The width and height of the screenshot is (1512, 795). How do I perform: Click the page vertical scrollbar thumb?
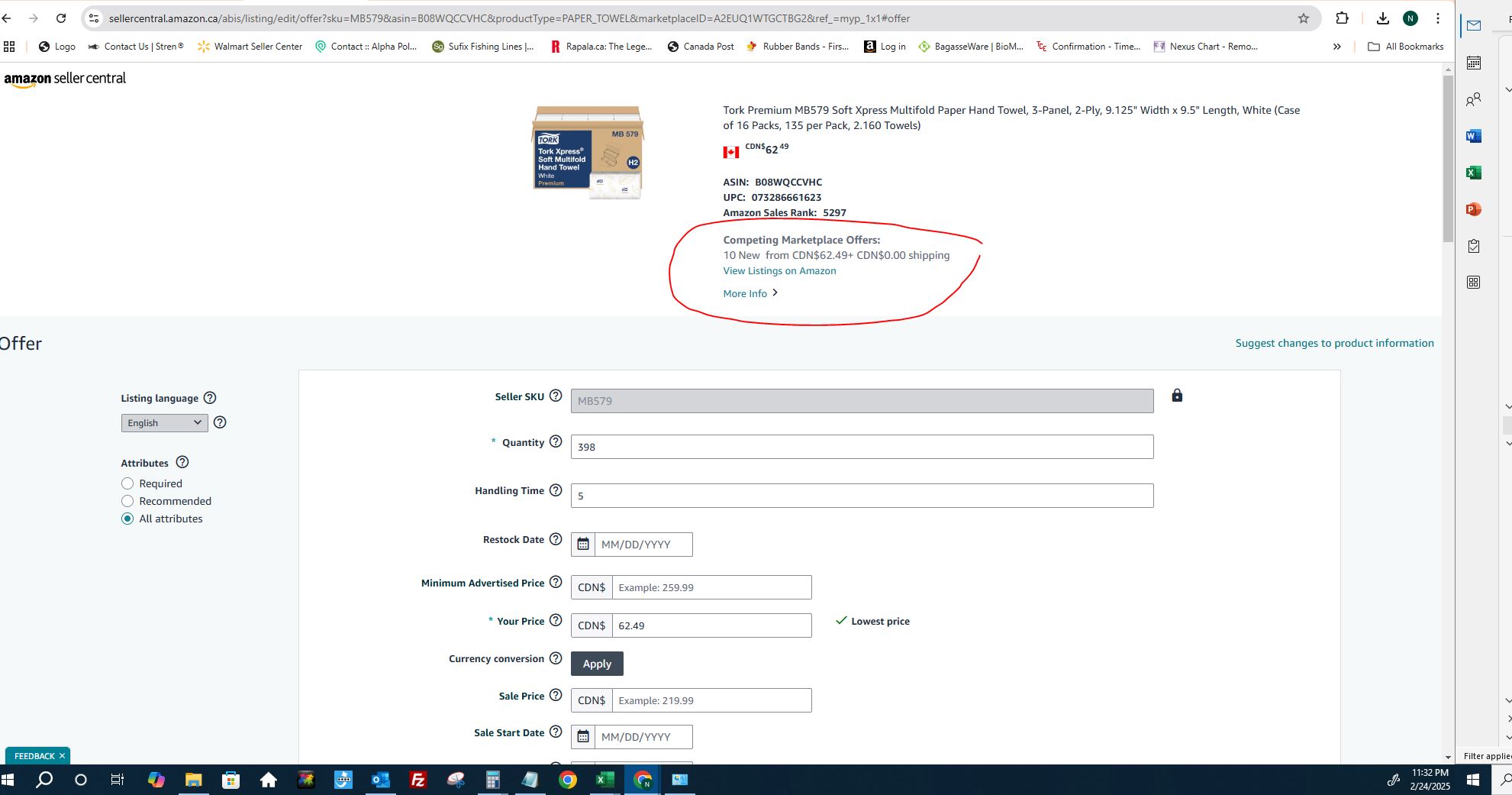1448,159
